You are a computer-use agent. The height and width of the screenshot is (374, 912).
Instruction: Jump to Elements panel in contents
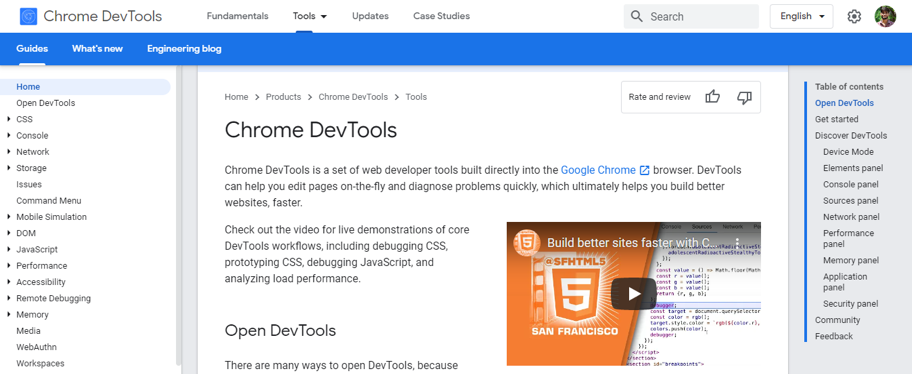853,168
